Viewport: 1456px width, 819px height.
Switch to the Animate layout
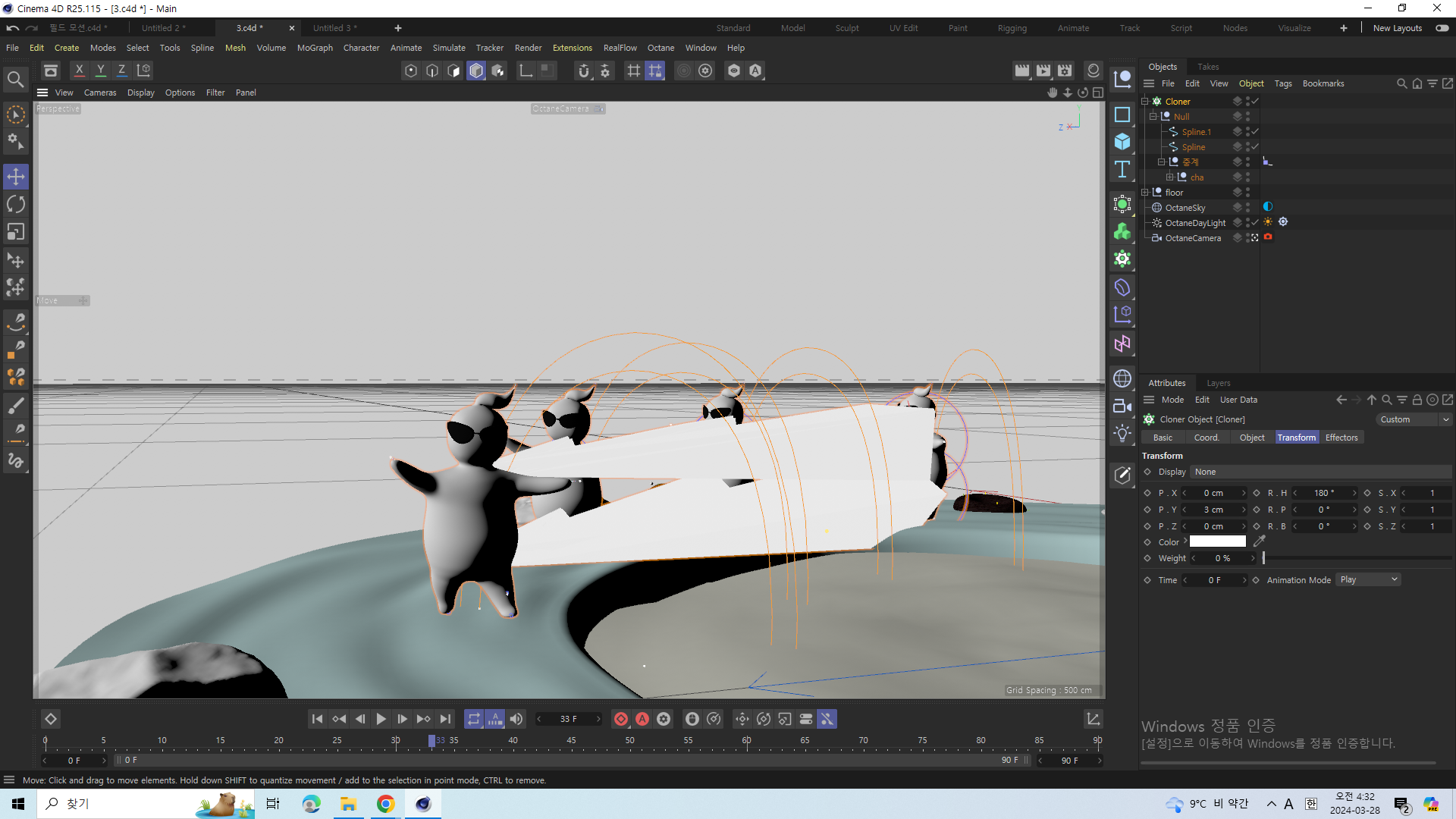(1073, 28)
